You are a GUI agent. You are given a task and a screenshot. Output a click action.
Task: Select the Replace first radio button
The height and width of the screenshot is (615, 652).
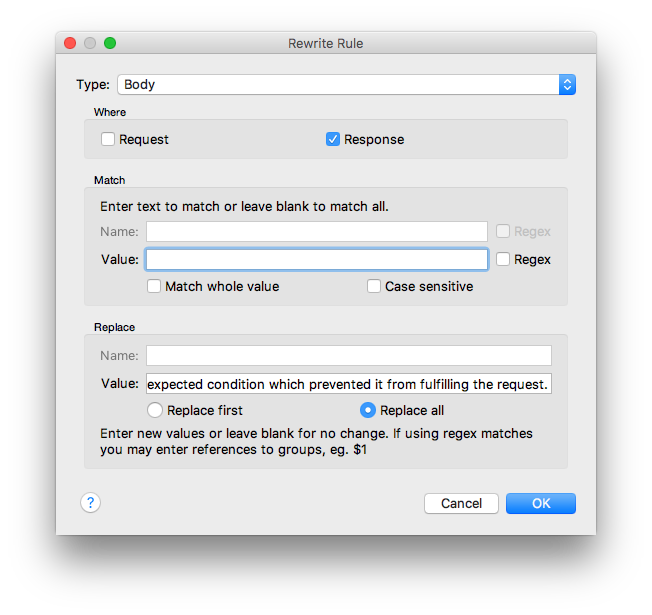[155, 410]
